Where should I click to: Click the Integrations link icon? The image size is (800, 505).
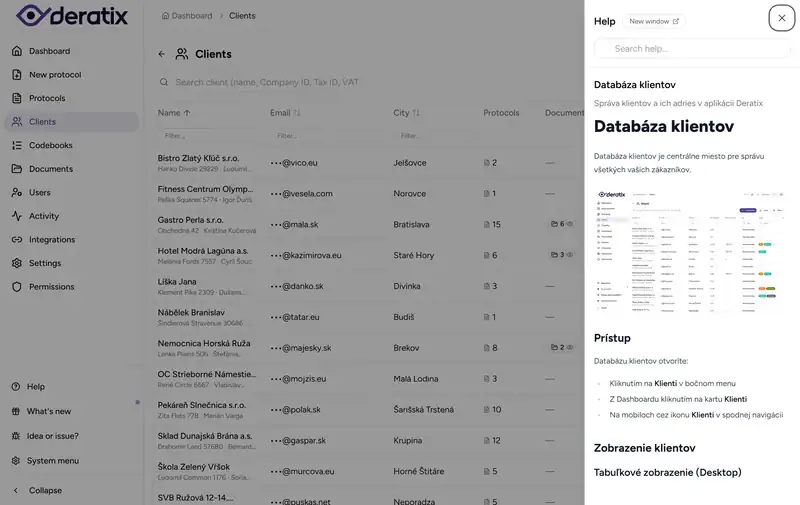17,239
